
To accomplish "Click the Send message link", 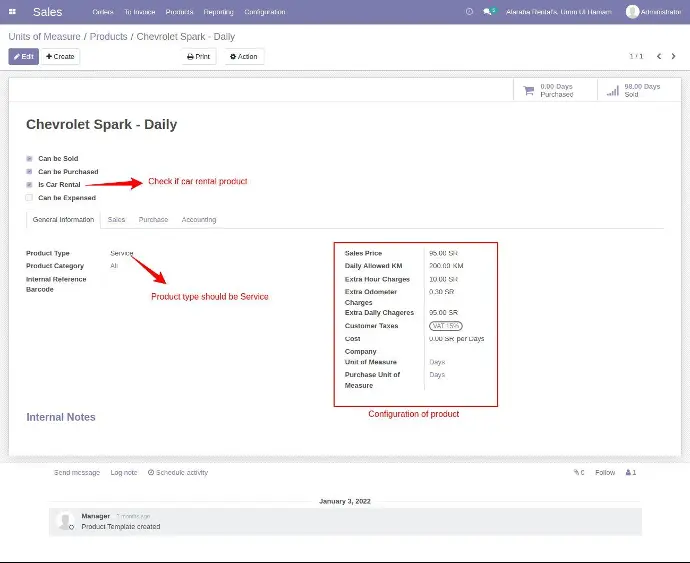I will tap(77, 472).
